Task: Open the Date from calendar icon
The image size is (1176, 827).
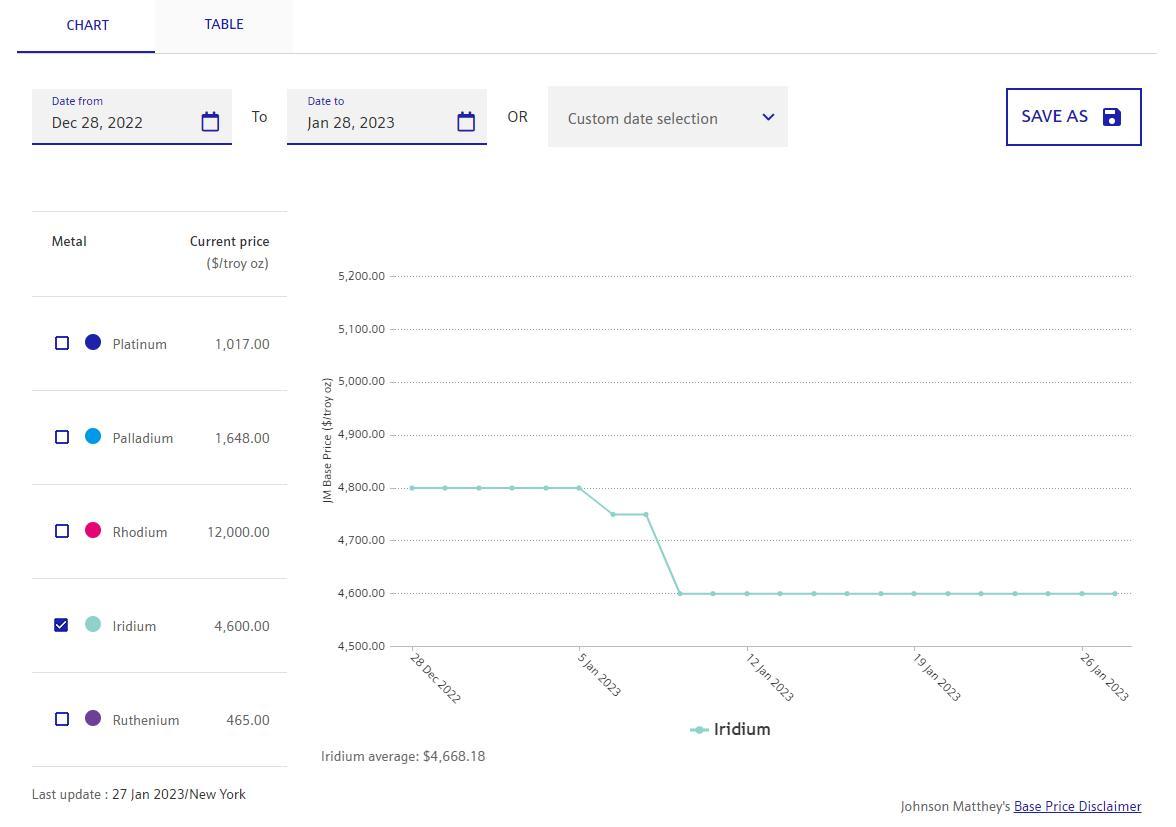Action: coord(210,122)
